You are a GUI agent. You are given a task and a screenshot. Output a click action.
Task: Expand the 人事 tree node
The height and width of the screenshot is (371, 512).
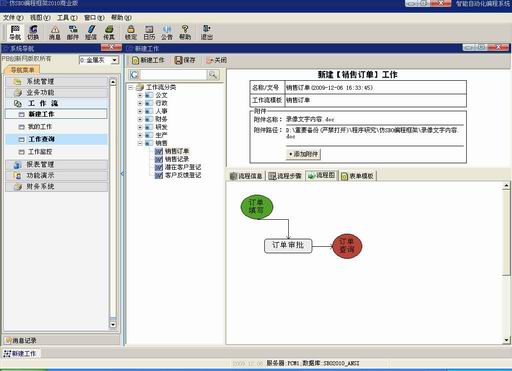pos(140,111)
